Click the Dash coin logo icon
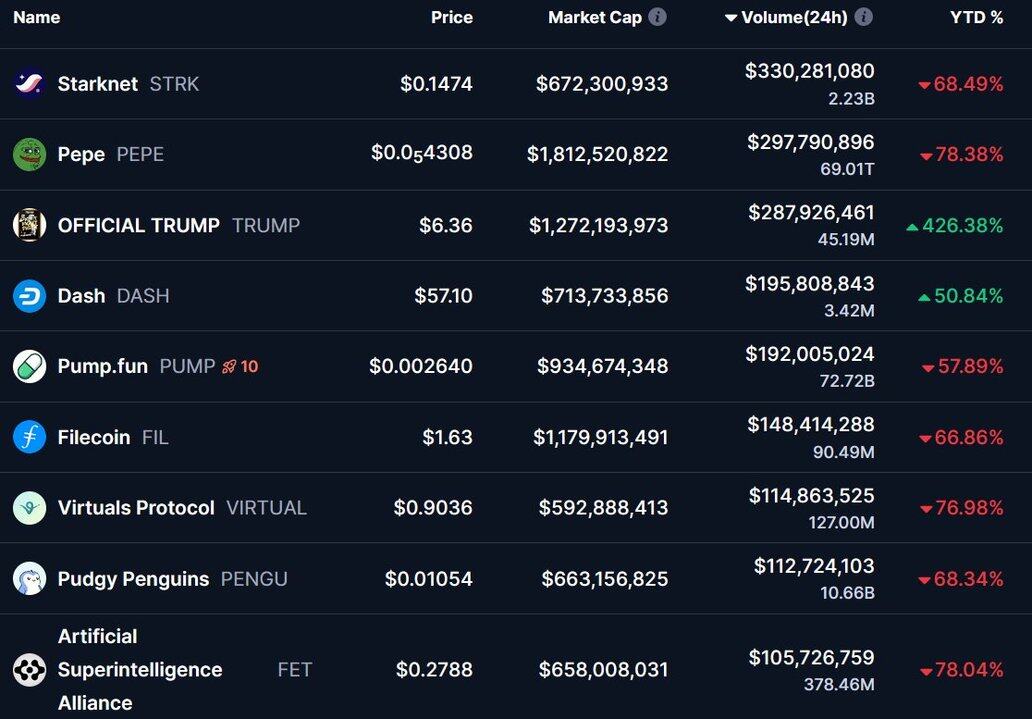Image resolution: width=1032 pixels, height=719 pixels. 29,296
